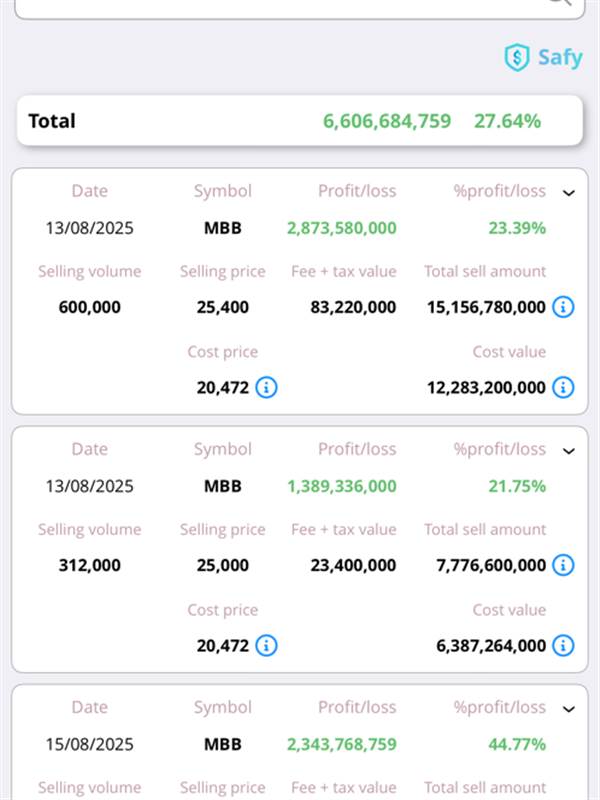Screen dimensions: 600x800
Task: Select profit value 1,389,336,000
Action: [x=342, y=486]
